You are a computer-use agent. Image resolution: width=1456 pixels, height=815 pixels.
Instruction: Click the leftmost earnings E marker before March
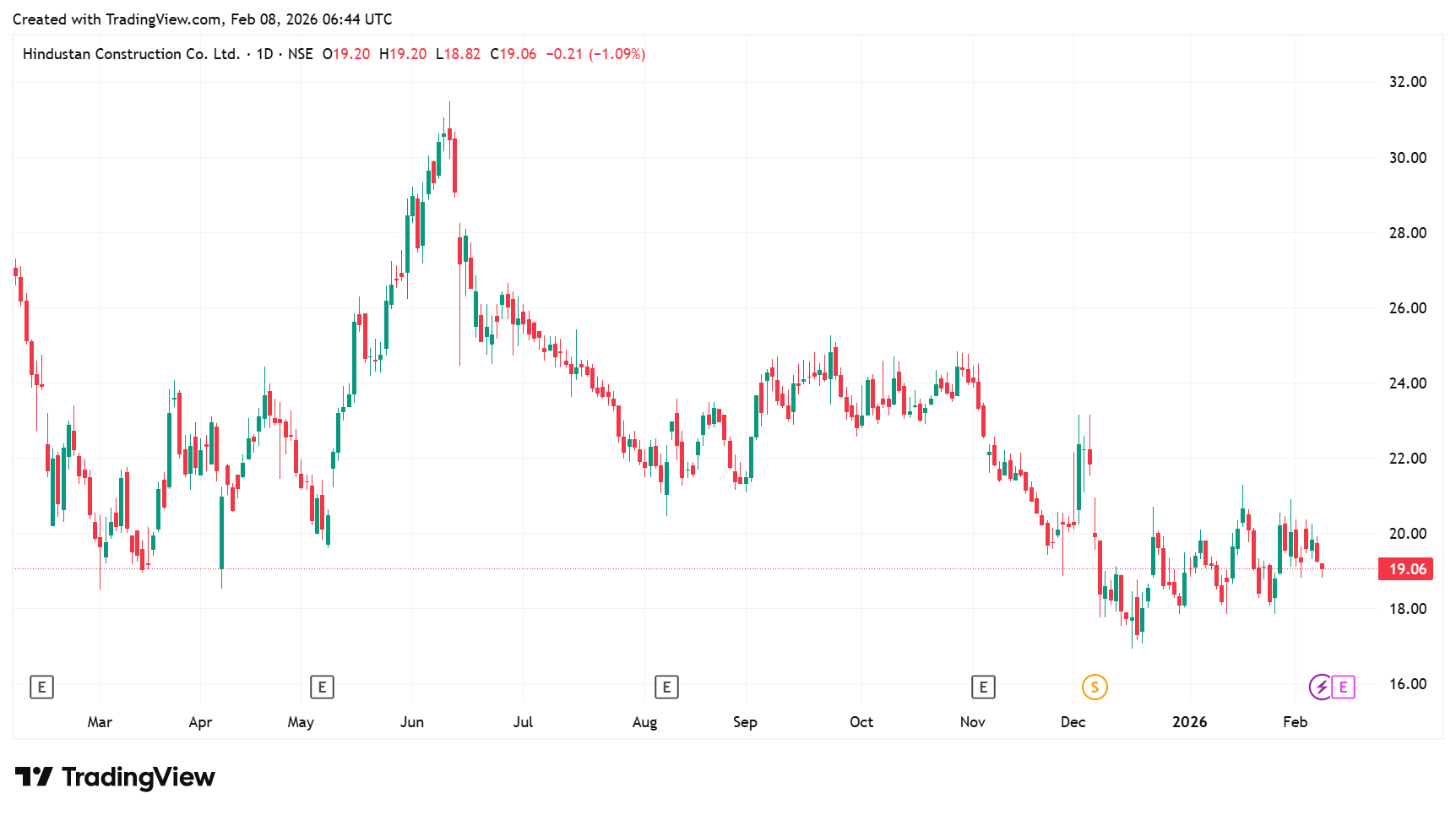coord(41,687)
